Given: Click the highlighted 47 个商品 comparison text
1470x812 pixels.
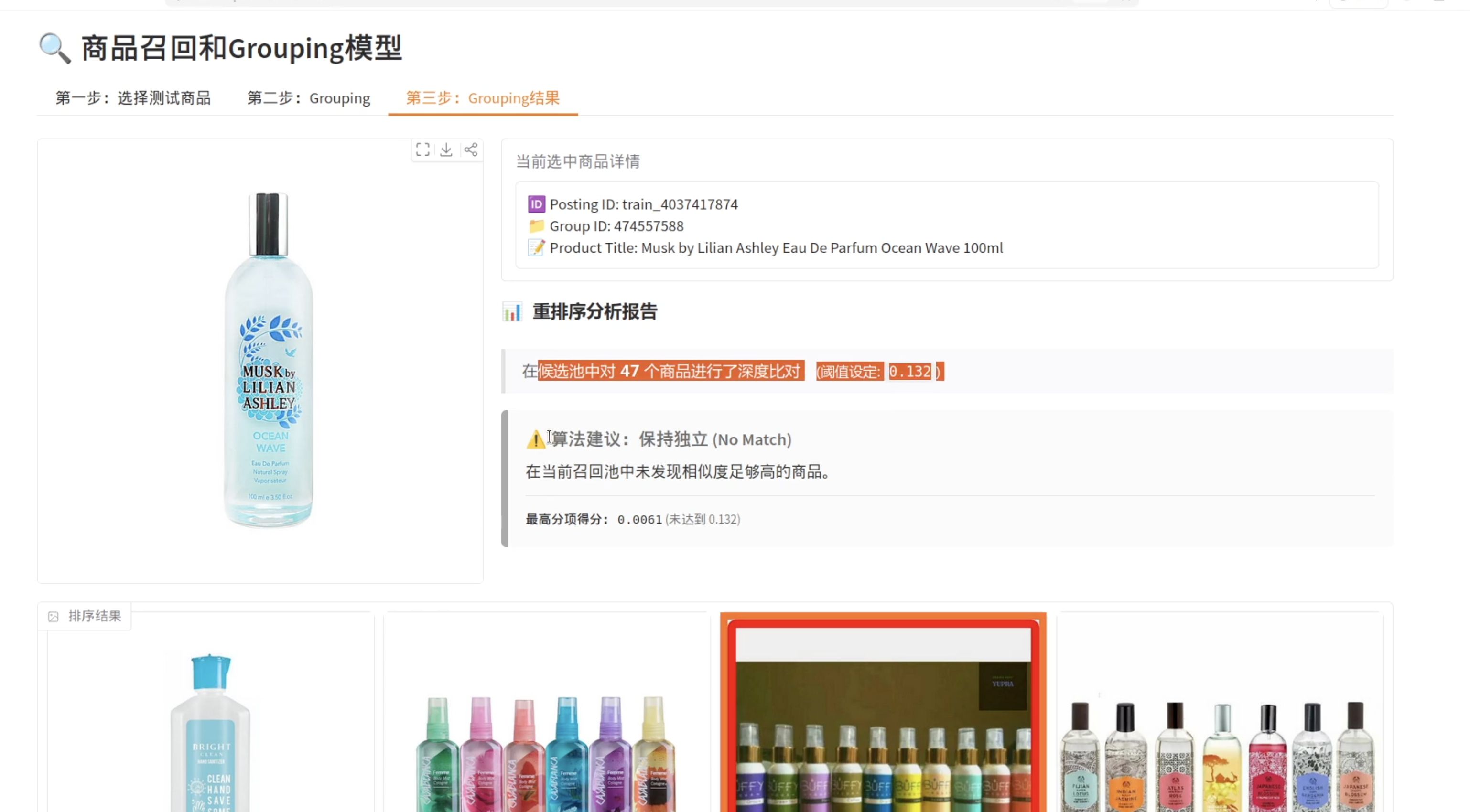Looking at the screenshot, I should pyautogui.click(x=671, y=371).
